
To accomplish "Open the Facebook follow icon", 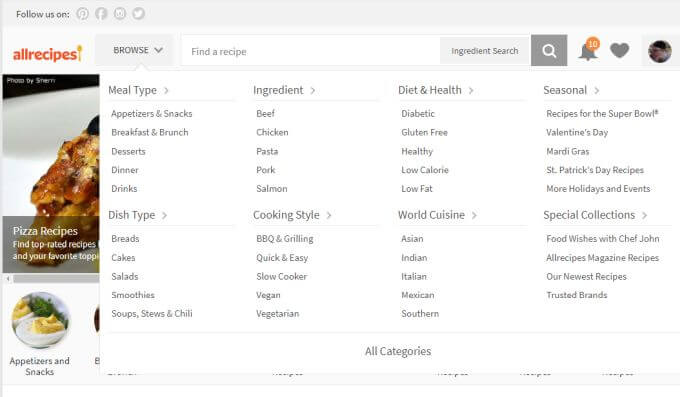I will (101, 13).
